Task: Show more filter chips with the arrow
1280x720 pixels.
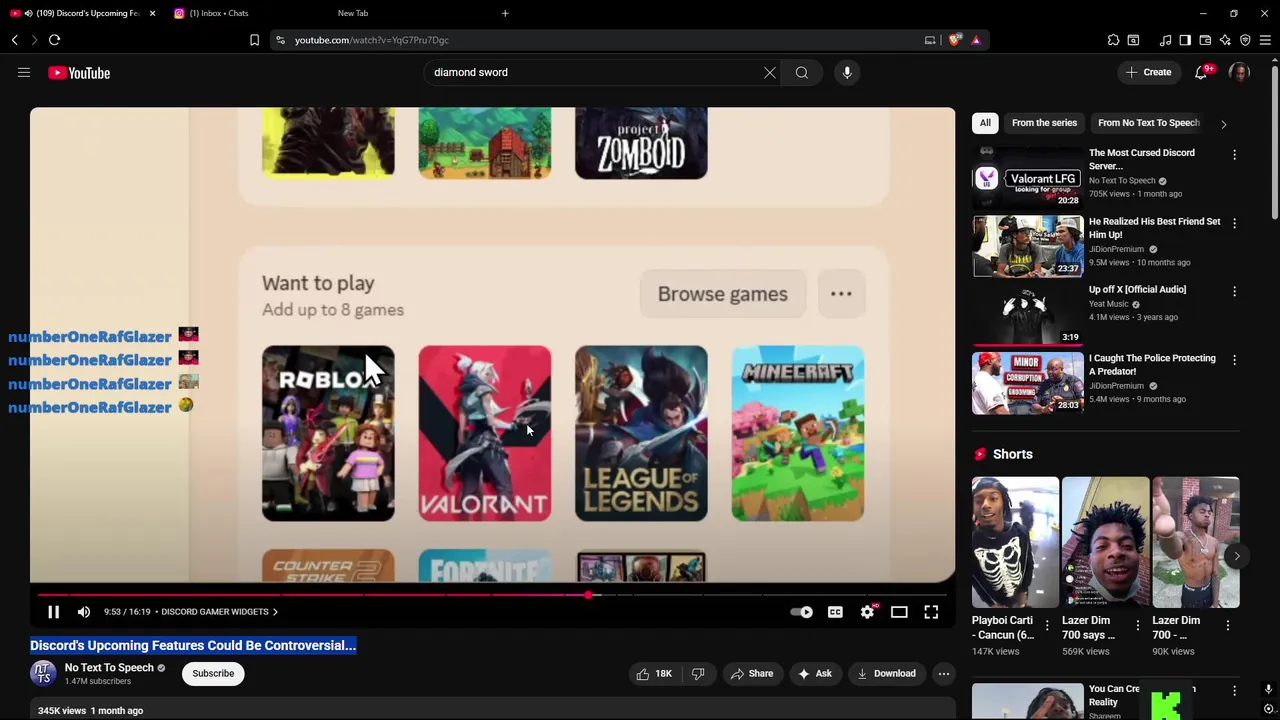Action: click(1223, 124)
